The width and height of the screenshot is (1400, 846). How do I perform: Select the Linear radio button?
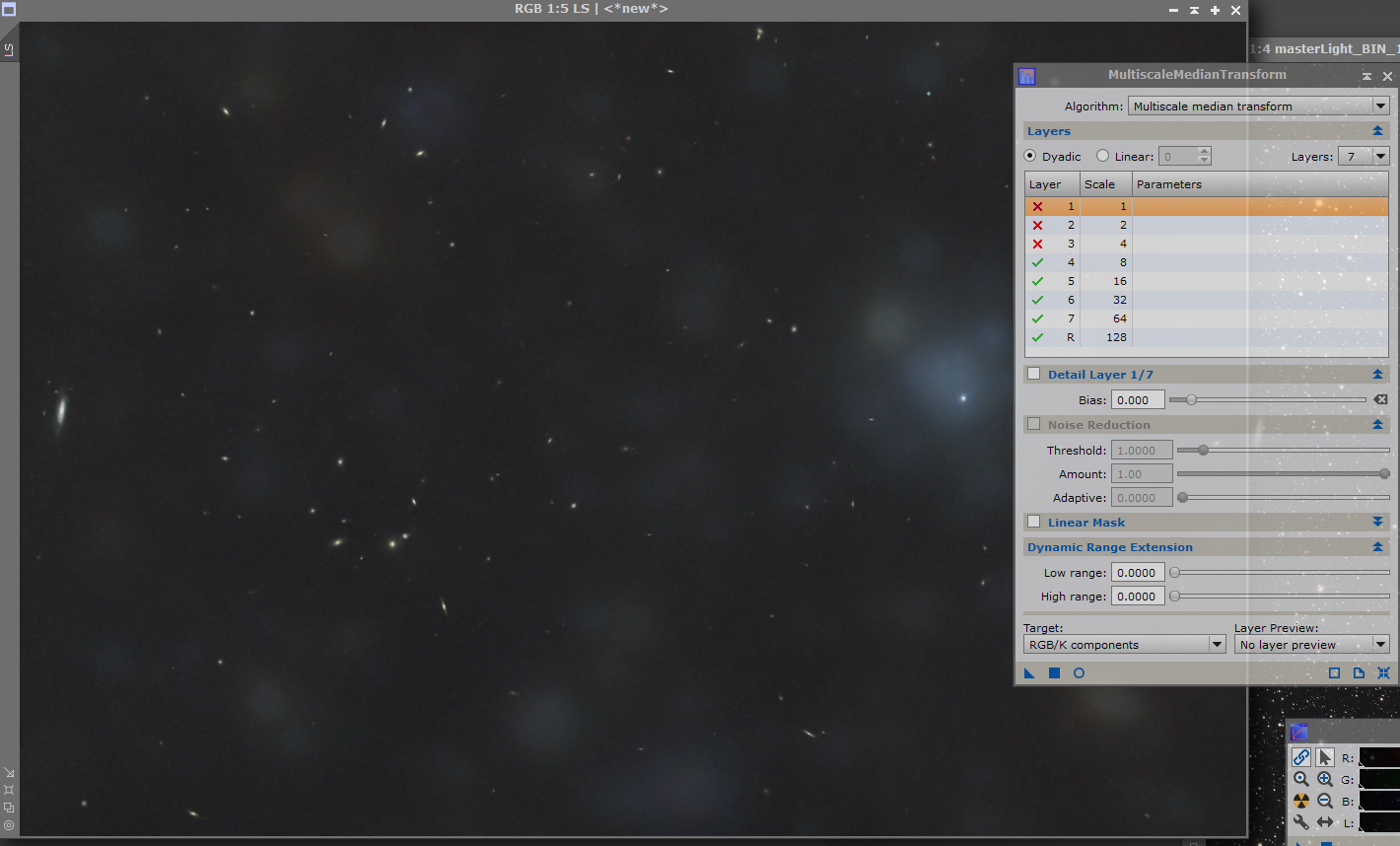click(1102, 156)
